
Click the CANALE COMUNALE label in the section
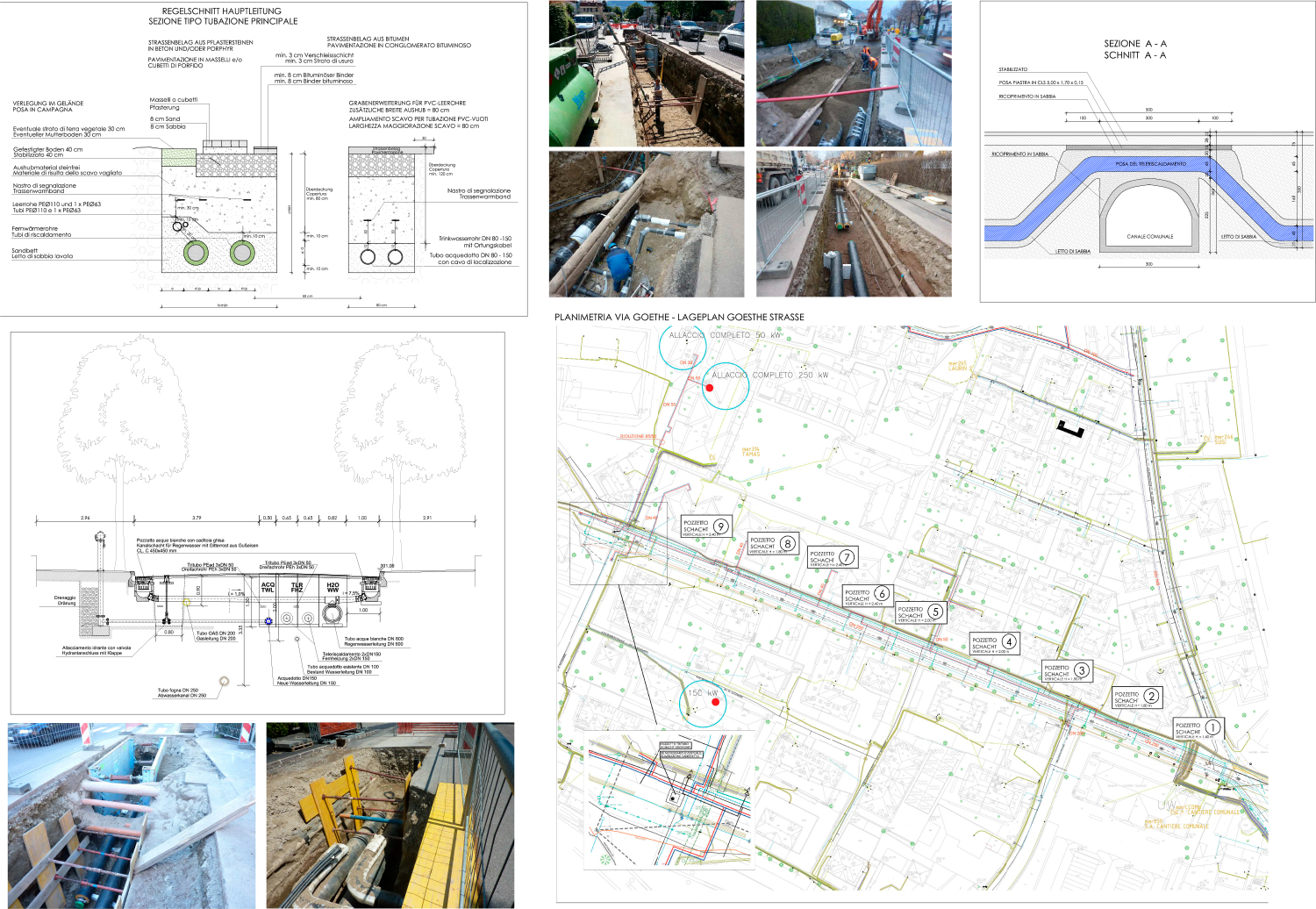(x=1149, y=236)
